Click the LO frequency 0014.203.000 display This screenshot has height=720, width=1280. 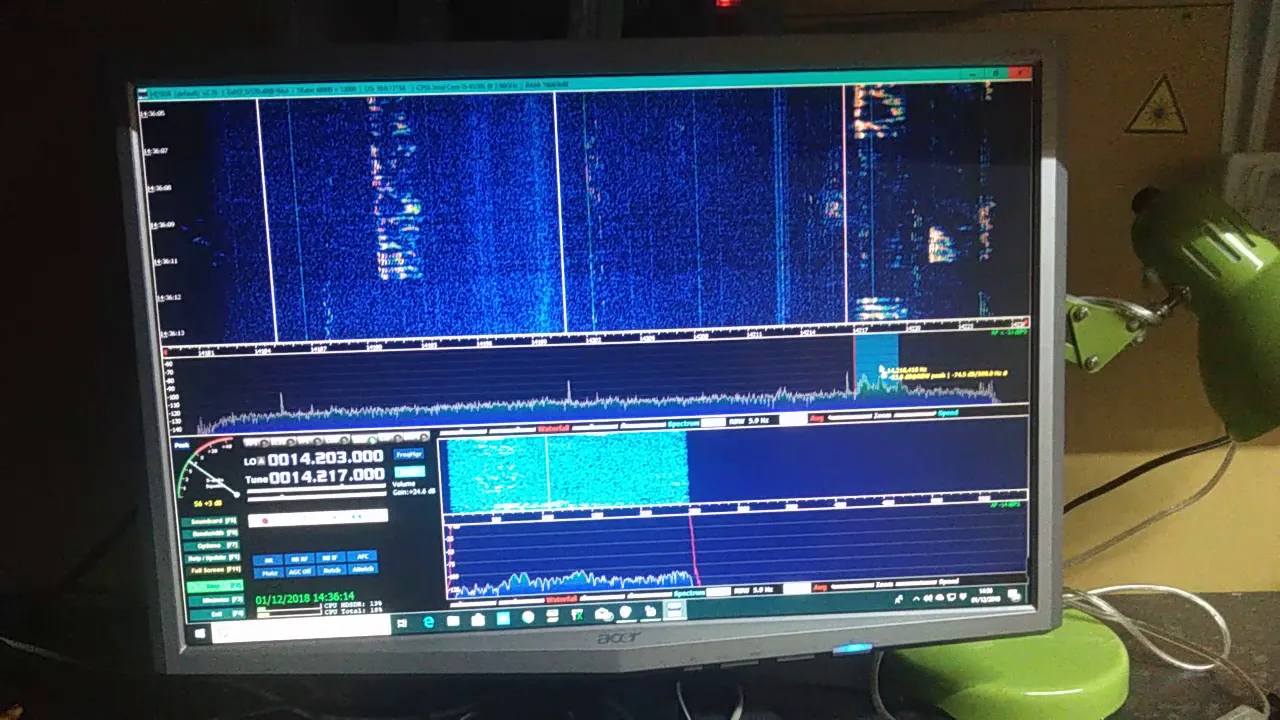326,458
